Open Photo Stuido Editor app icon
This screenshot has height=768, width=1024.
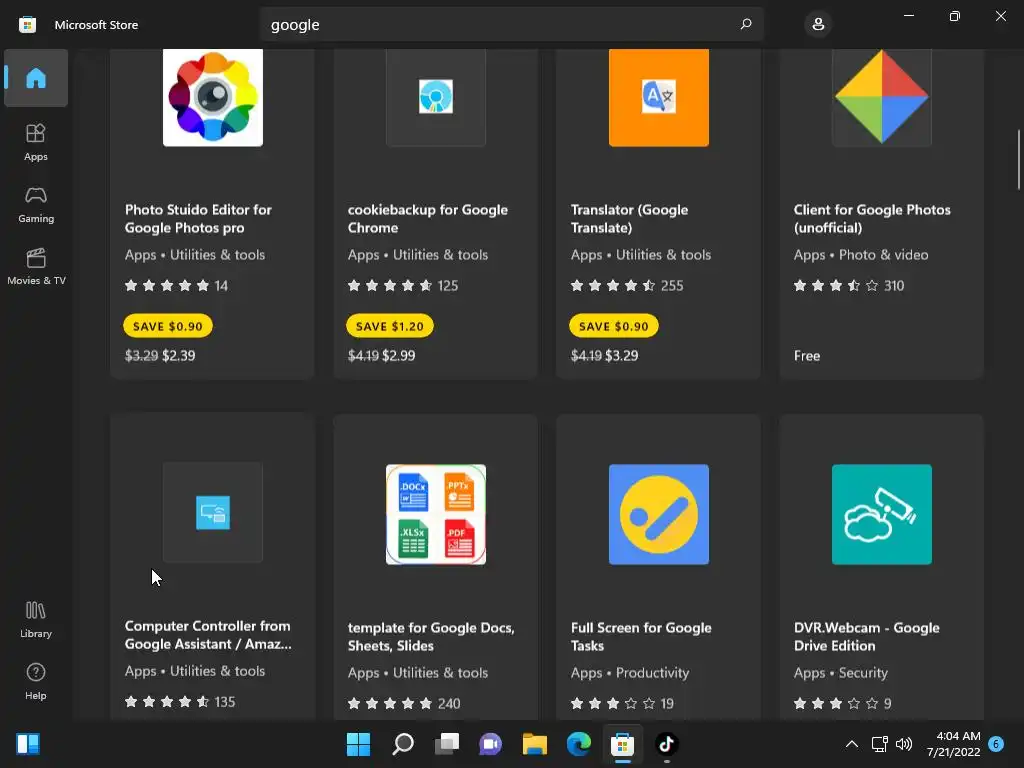tap(213, 97)
